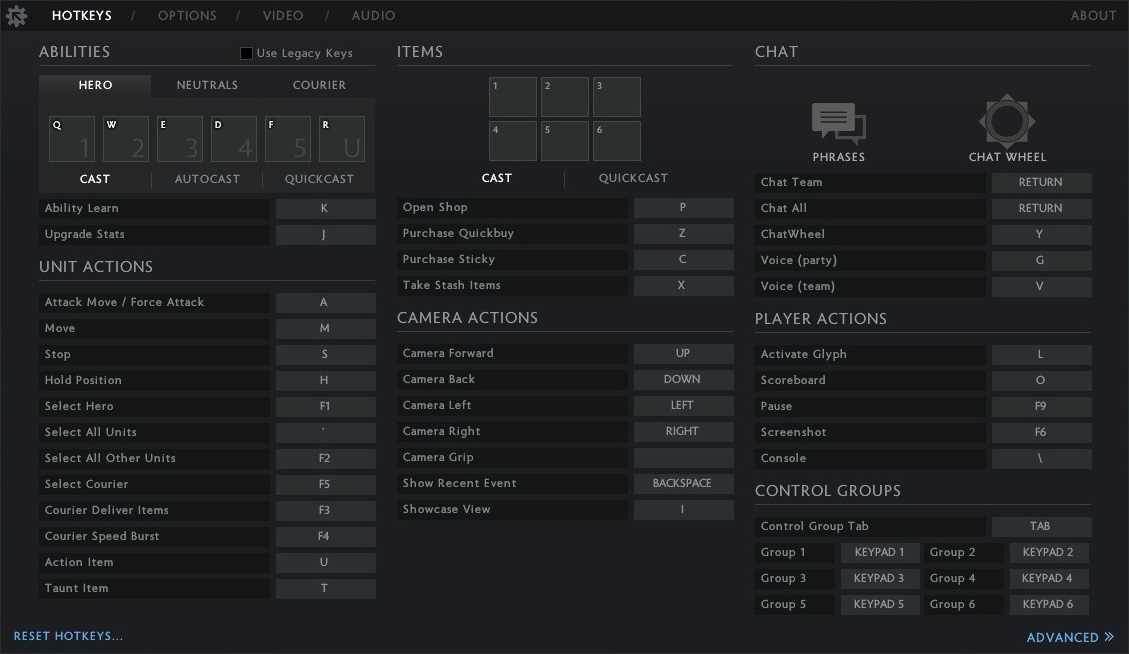Viewport: 1129px width, 654px height.
Task: Open the QUICKCAST items tab
Action: (x=633, y=177)
